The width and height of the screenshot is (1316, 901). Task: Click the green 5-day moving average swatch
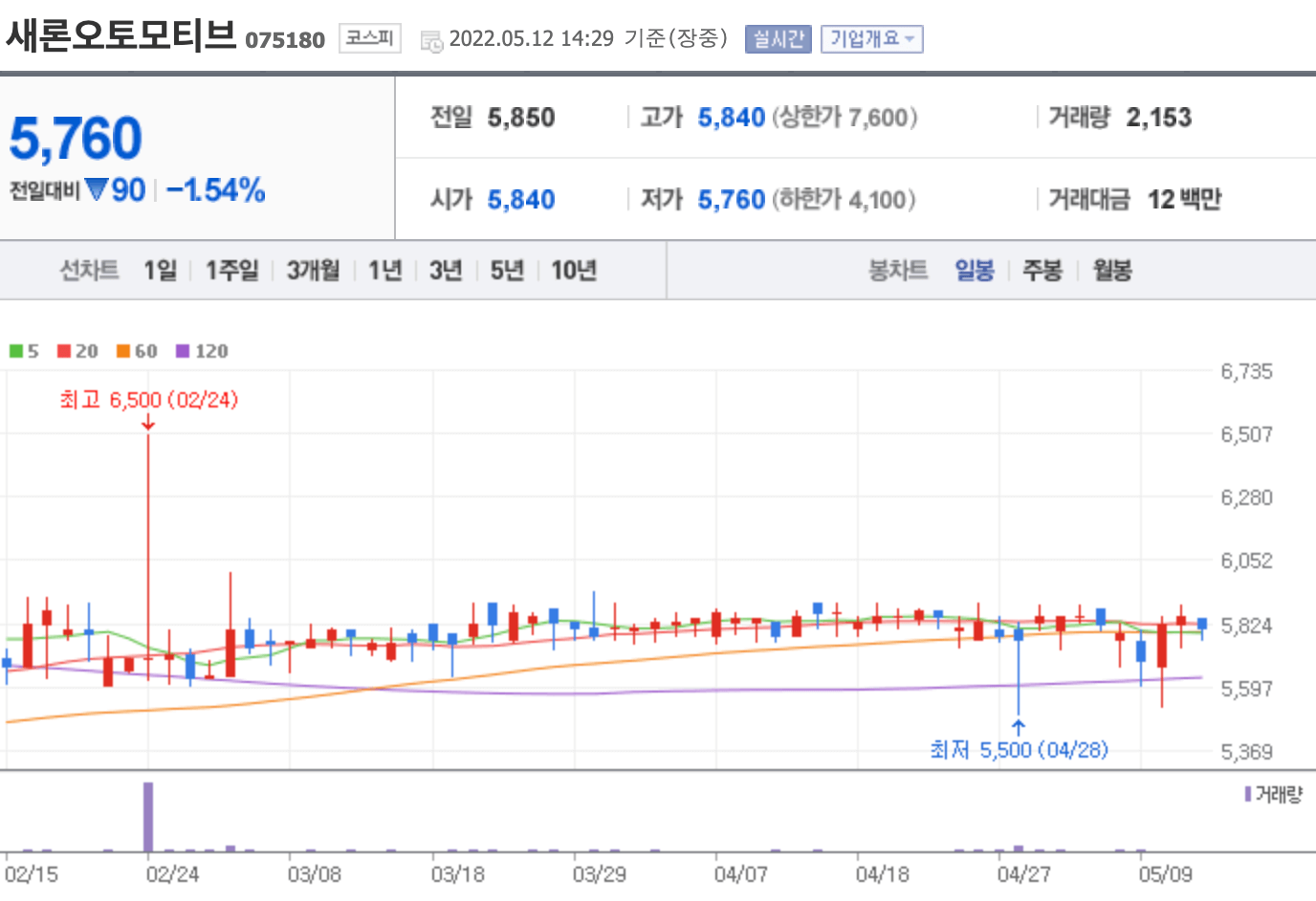tap(16, 351)
